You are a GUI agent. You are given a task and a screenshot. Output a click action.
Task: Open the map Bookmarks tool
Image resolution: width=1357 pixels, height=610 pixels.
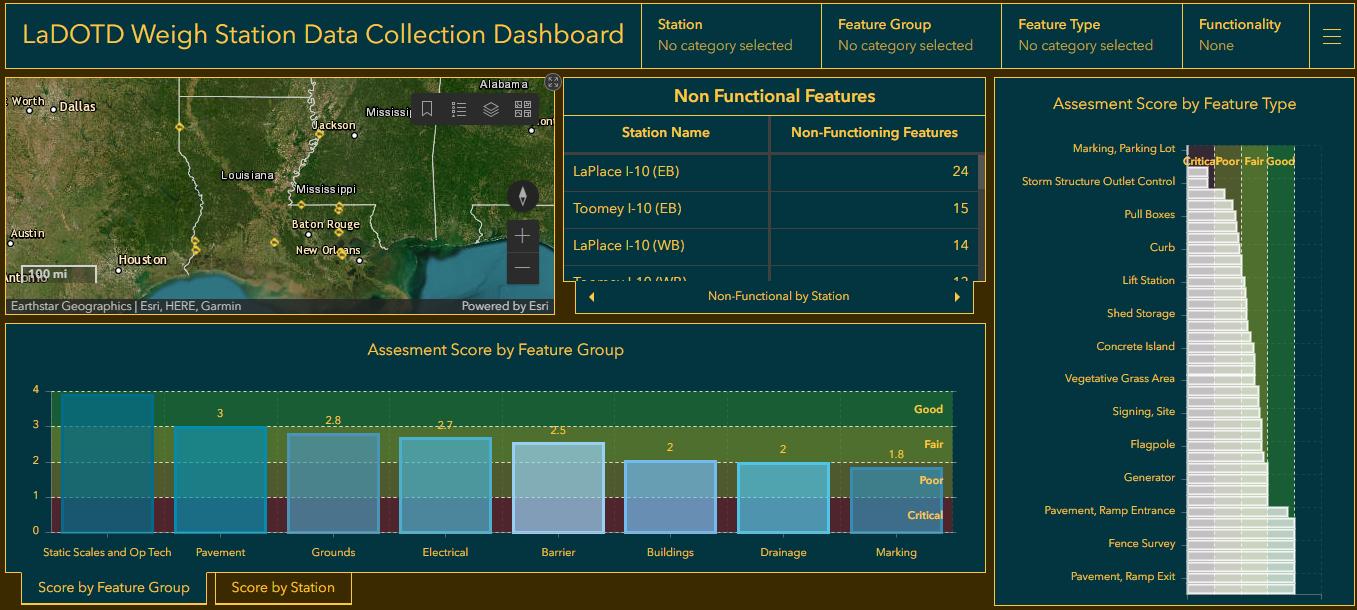pos(427,109)
